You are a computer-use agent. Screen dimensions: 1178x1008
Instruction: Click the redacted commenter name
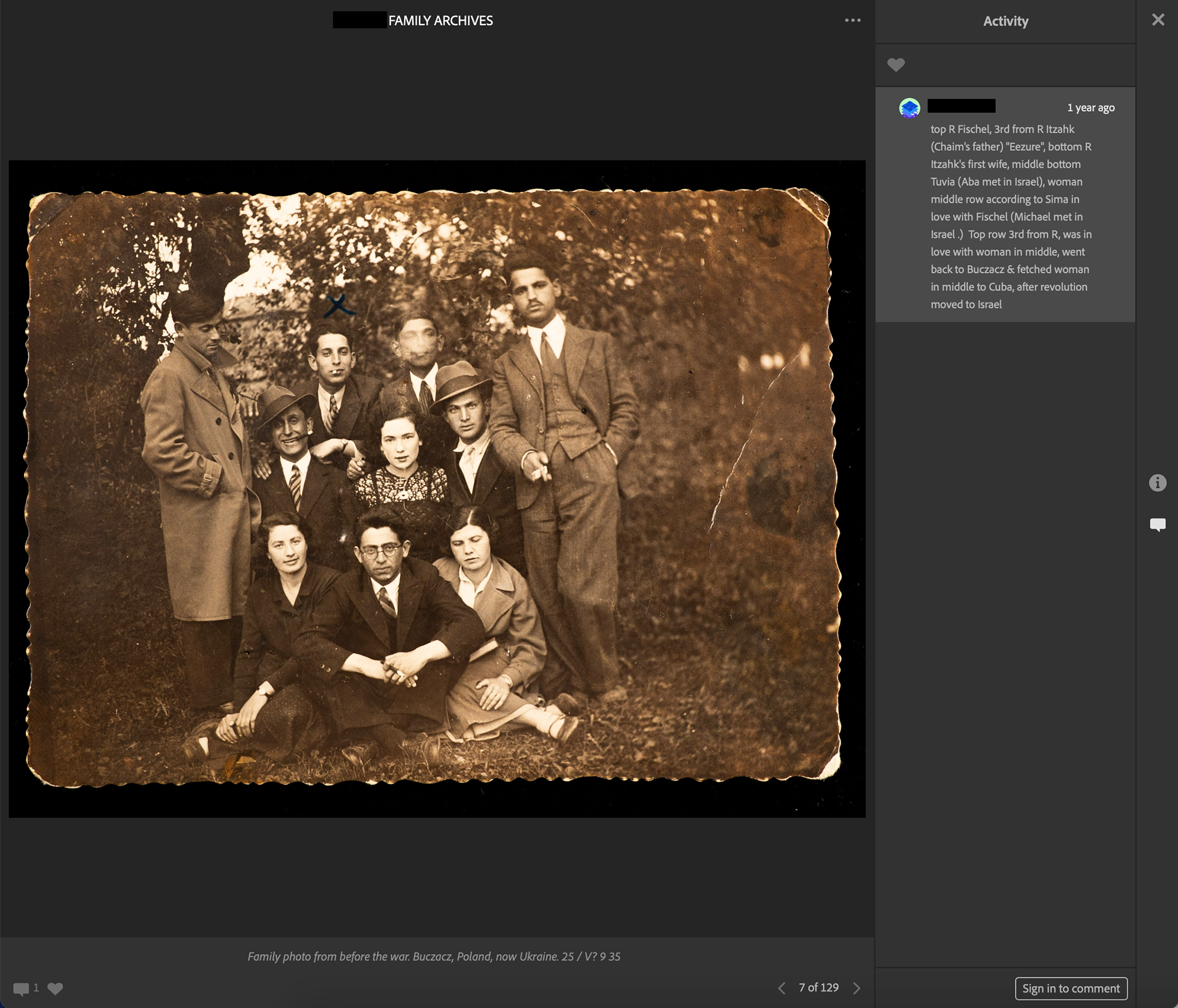coord(961,106)
